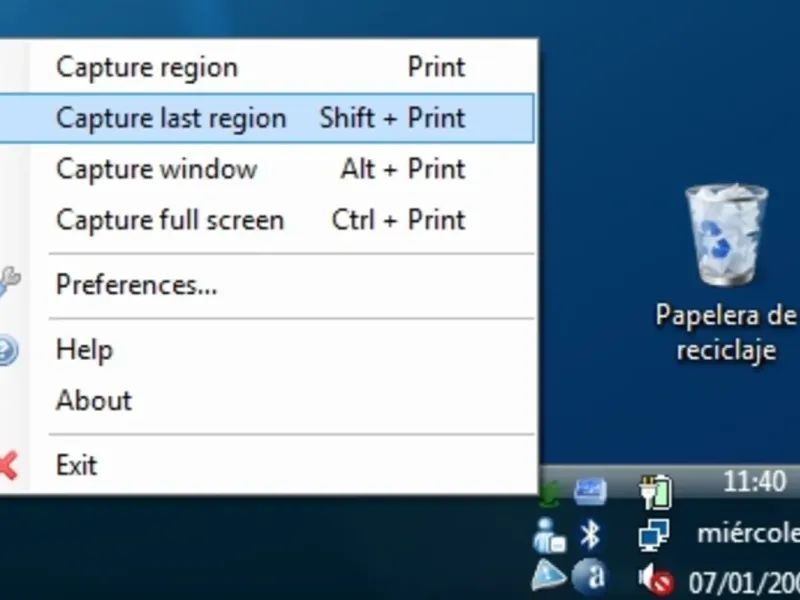Click the round 'a' tray icon
This screenshot has width=800, height=600.
coord(590,577)
